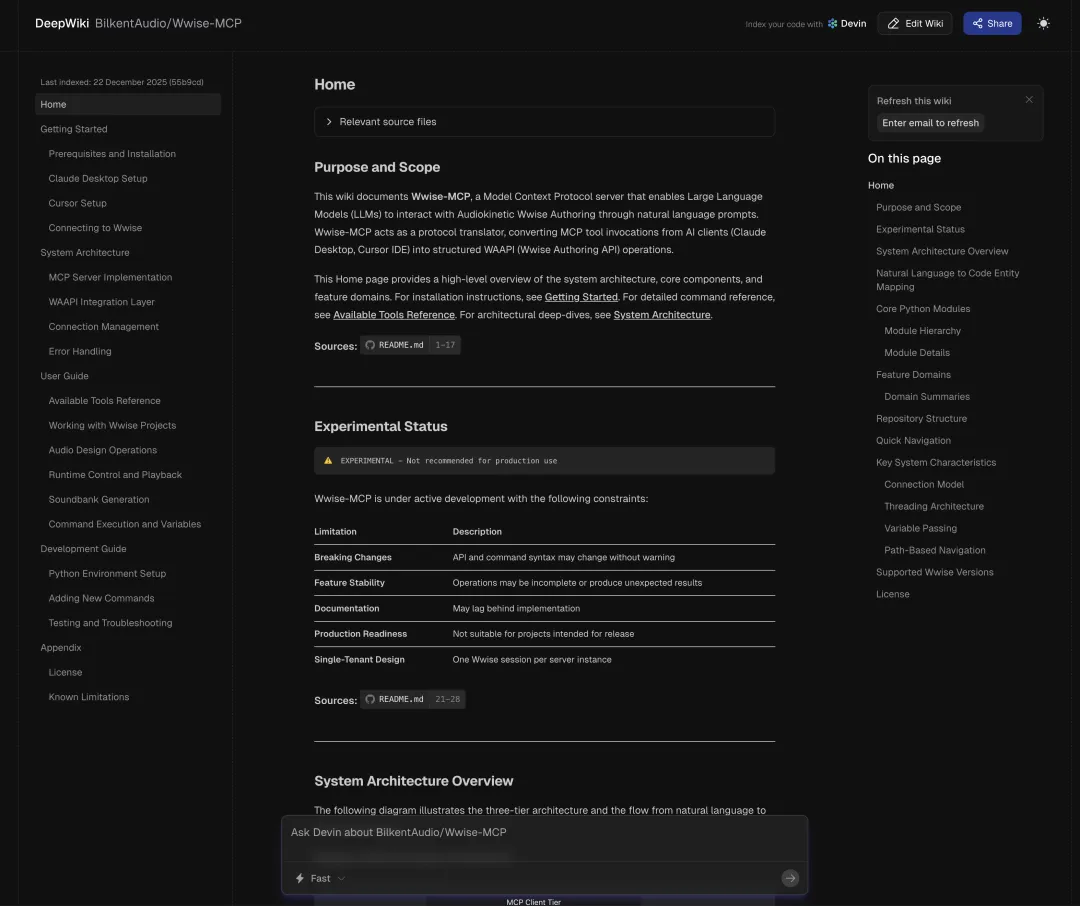The width and height of the screenshot is (1080, 906).
Task: Jump to Module Details in outline
Action: pos(917,353)
